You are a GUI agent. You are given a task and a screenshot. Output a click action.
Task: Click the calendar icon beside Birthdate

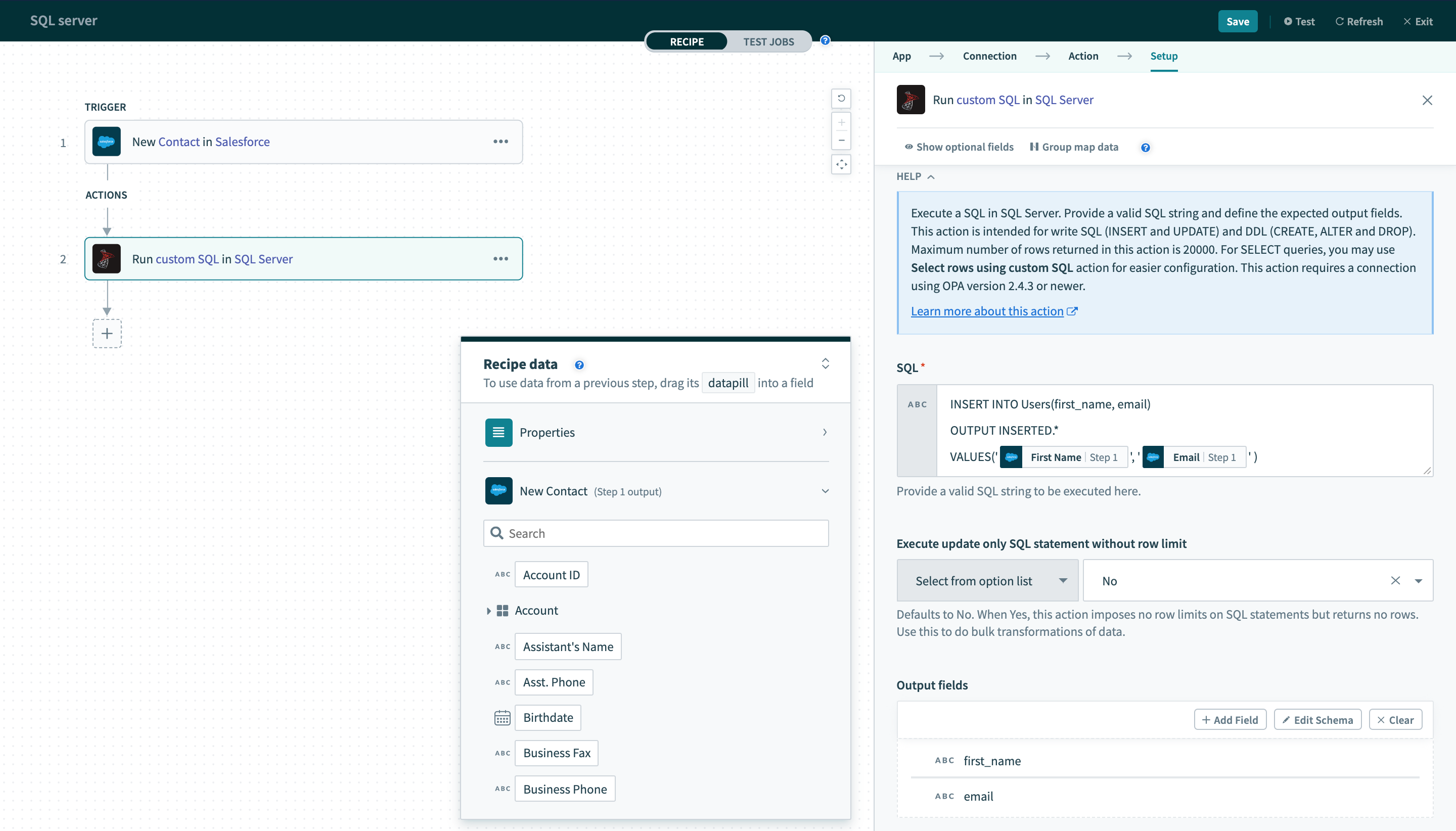[x=501, y=717]
